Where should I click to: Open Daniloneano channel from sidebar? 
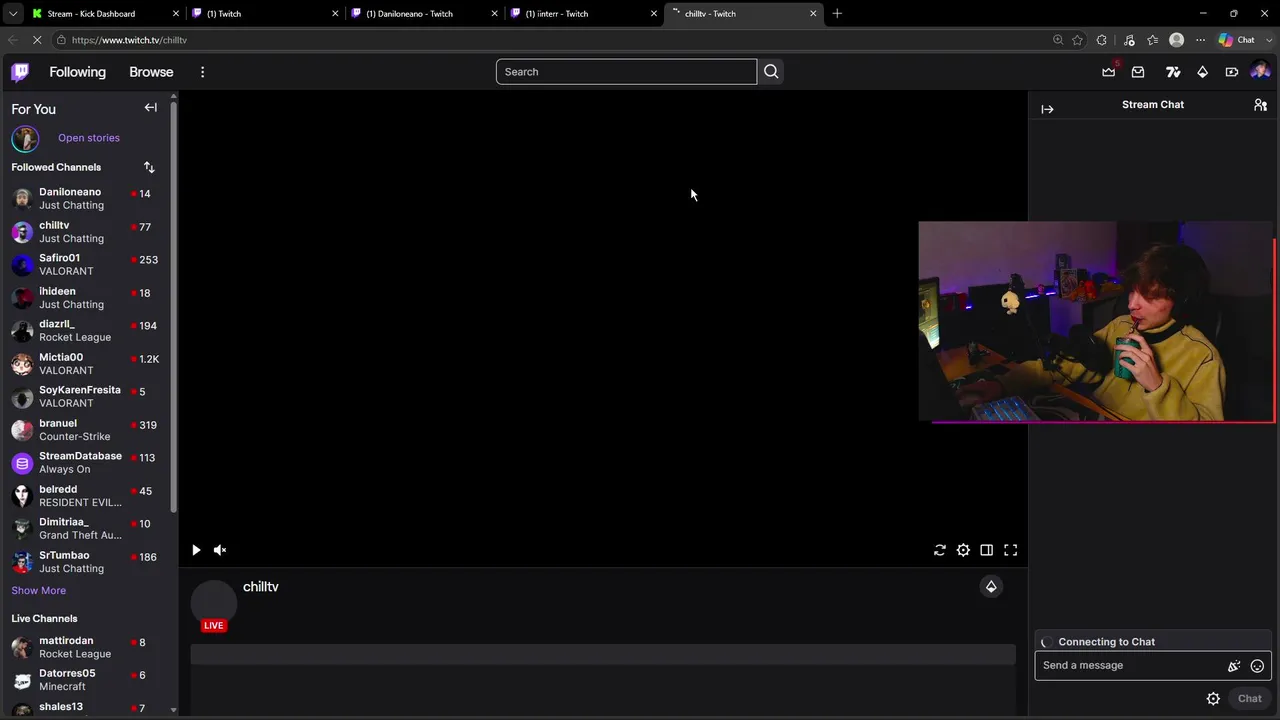(87, 198)
